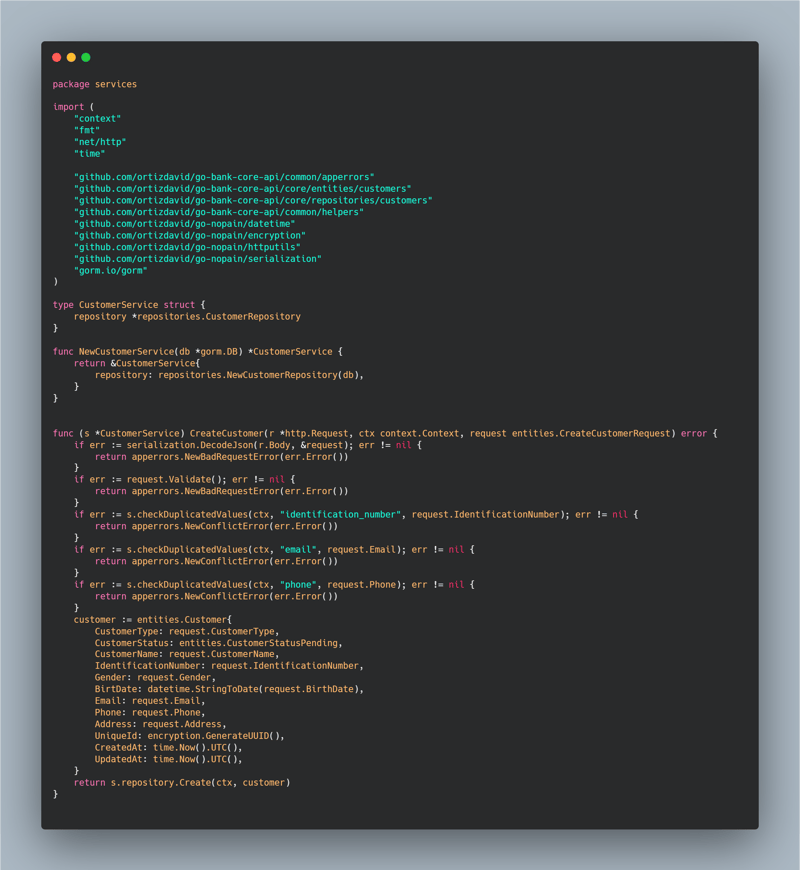Click the "return &CustomerService{" line
The image size is (800, 870).
(x=137, y=363)
